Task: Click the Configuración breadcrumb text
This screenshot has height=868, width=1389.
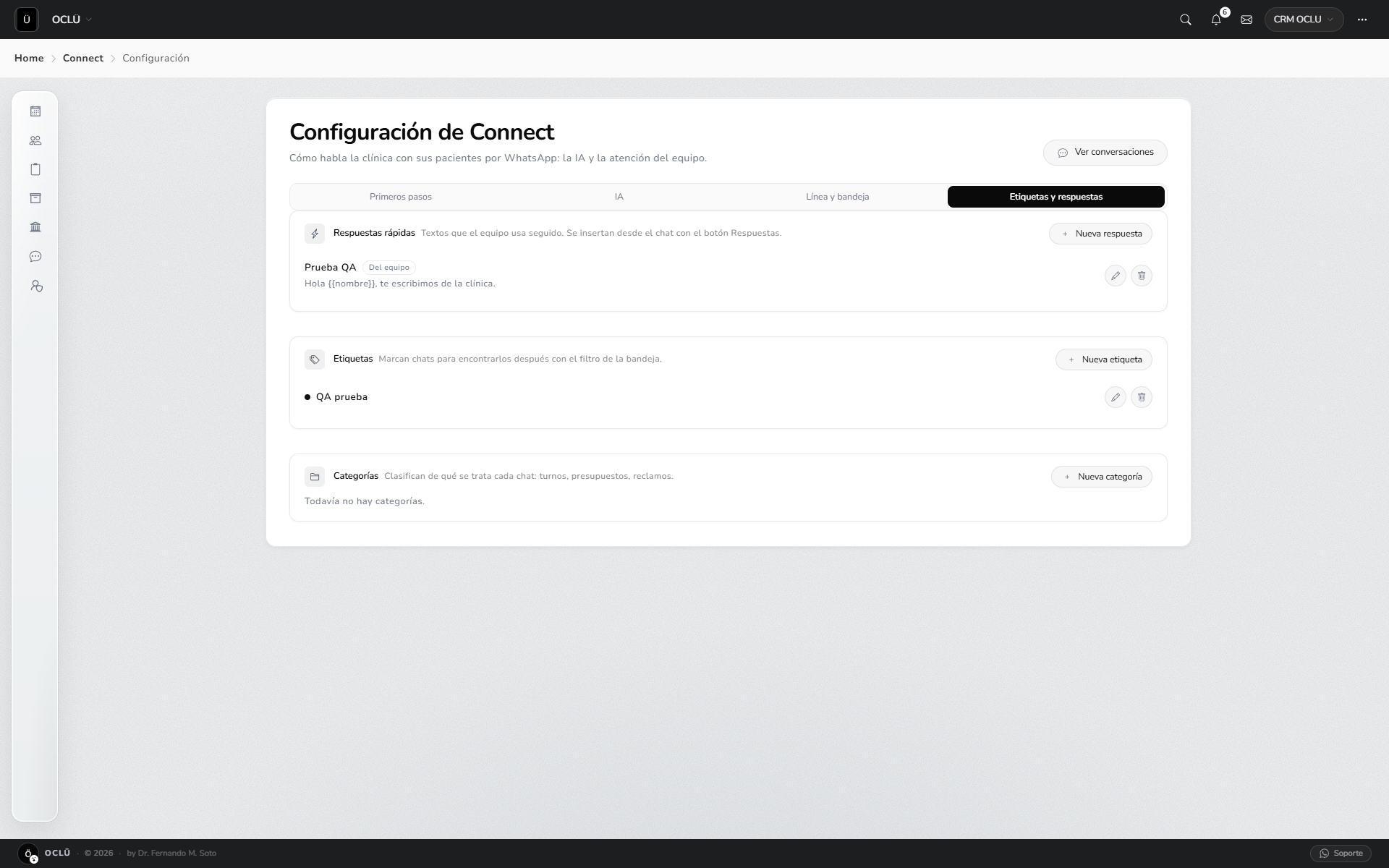Action: tap(156, 58)
